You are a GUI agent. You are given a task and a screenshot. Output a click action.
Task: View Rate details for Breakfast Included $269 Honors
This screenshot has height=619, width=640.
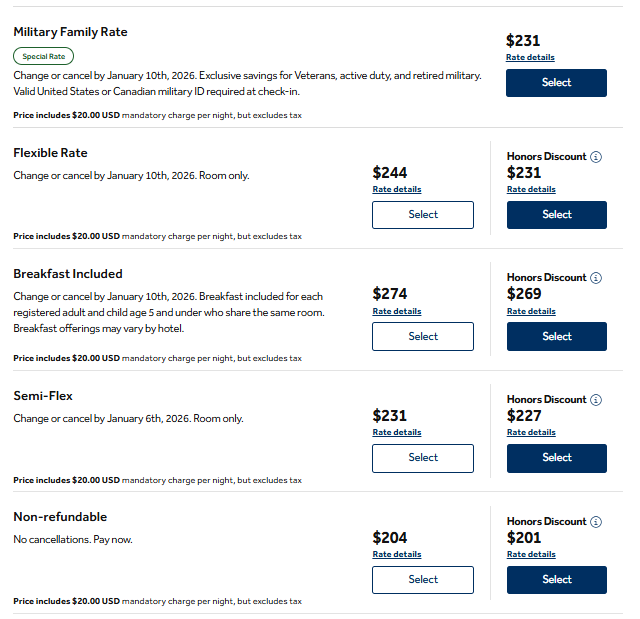[x=531, y=311]
